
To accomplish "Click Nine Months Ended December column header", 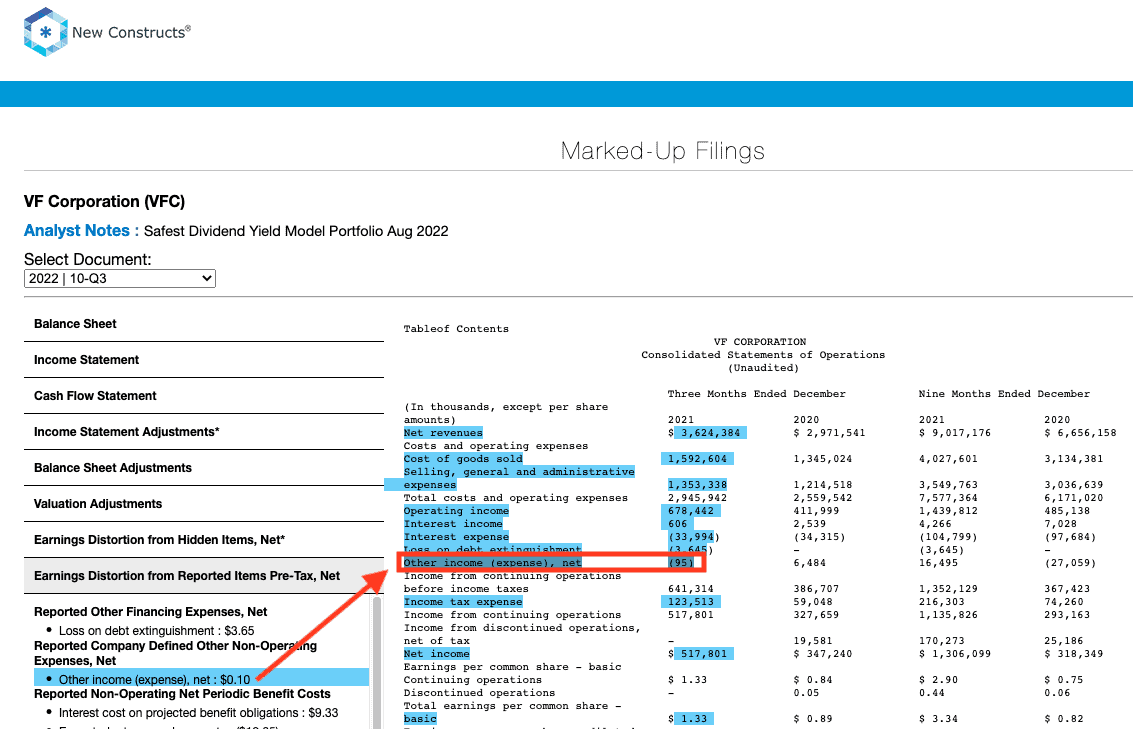I will (1004, 394).
